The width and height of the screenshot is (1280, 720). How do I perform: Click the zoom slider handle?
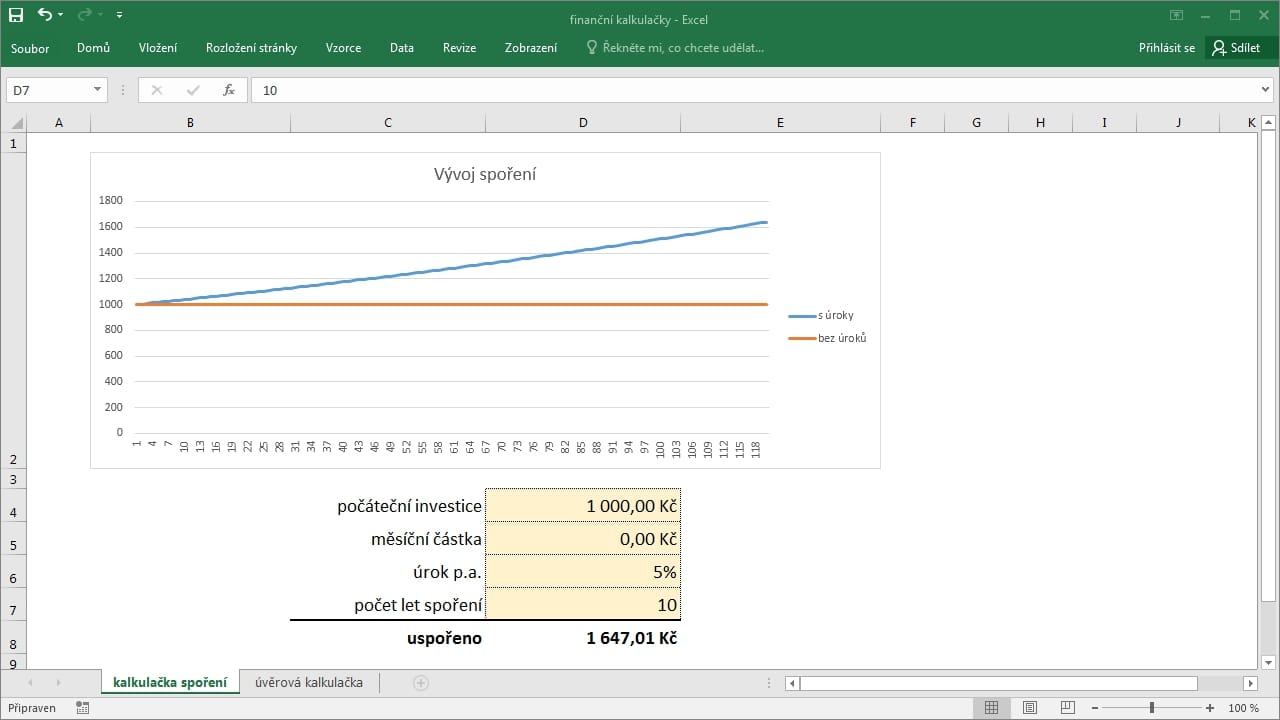[1152, 708]
